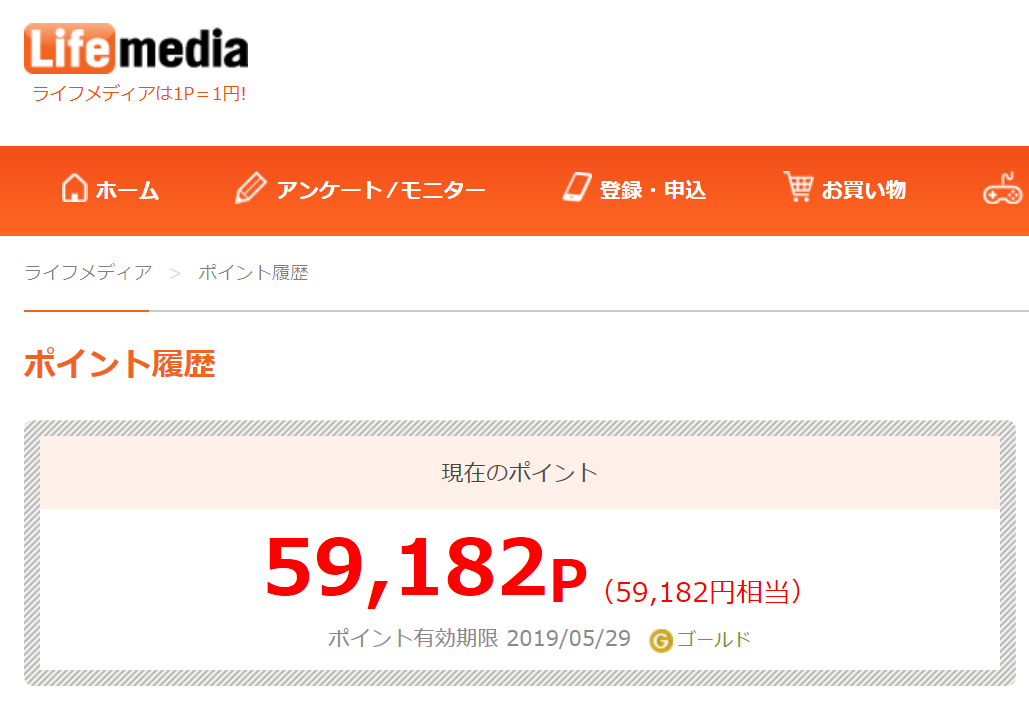Go to 登録・申込 section
Screen dimensions: 1029x702
click(x=652, y=190)
